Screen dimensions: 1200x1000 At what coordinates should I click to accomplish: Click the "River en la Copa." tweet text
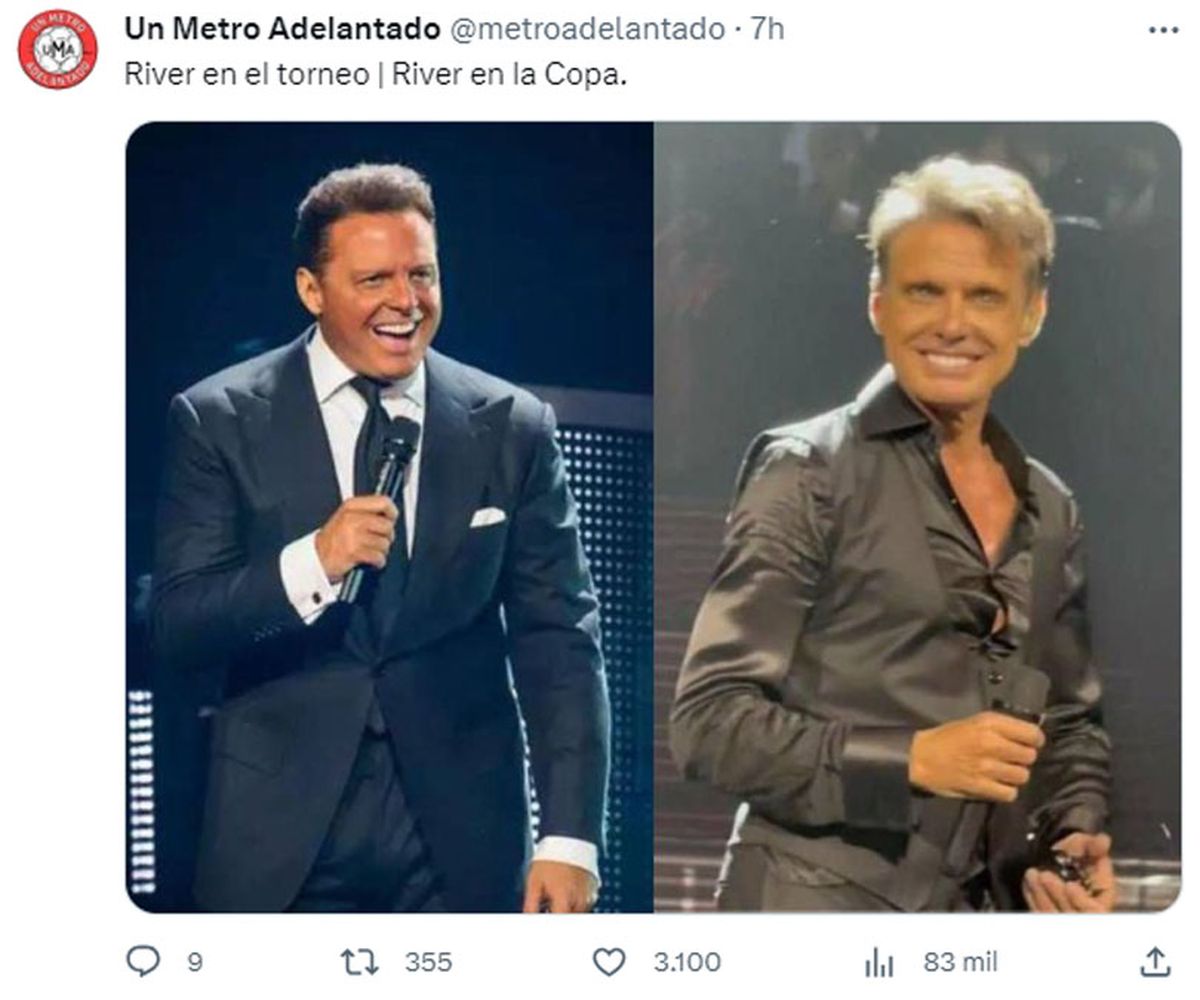[509, 76]
